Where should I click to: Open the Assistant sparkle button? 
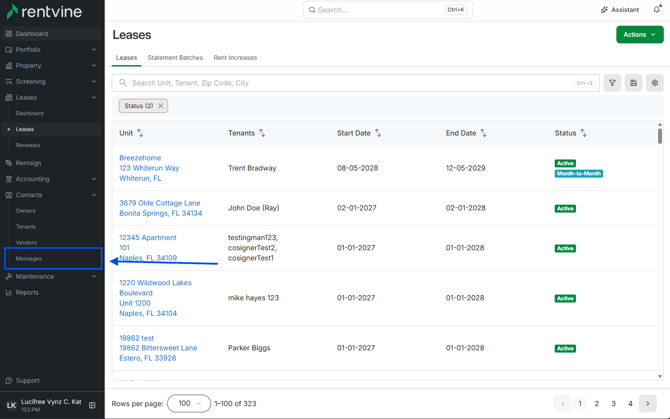coord(620,10)
